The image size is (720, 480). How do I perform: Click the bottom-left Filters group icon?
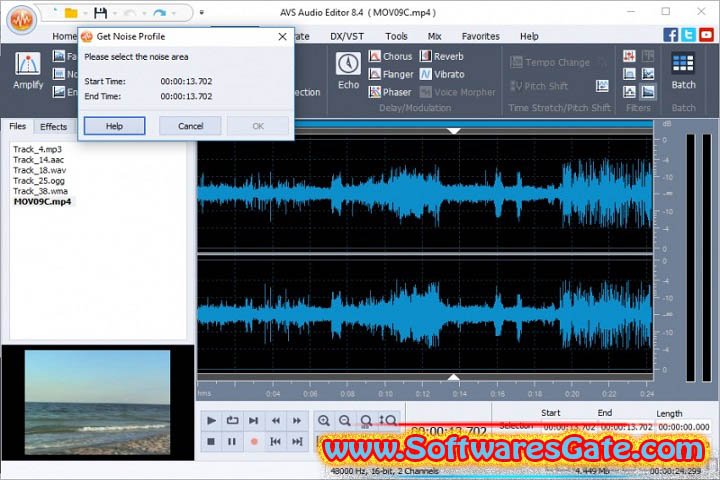click(629, 92)
